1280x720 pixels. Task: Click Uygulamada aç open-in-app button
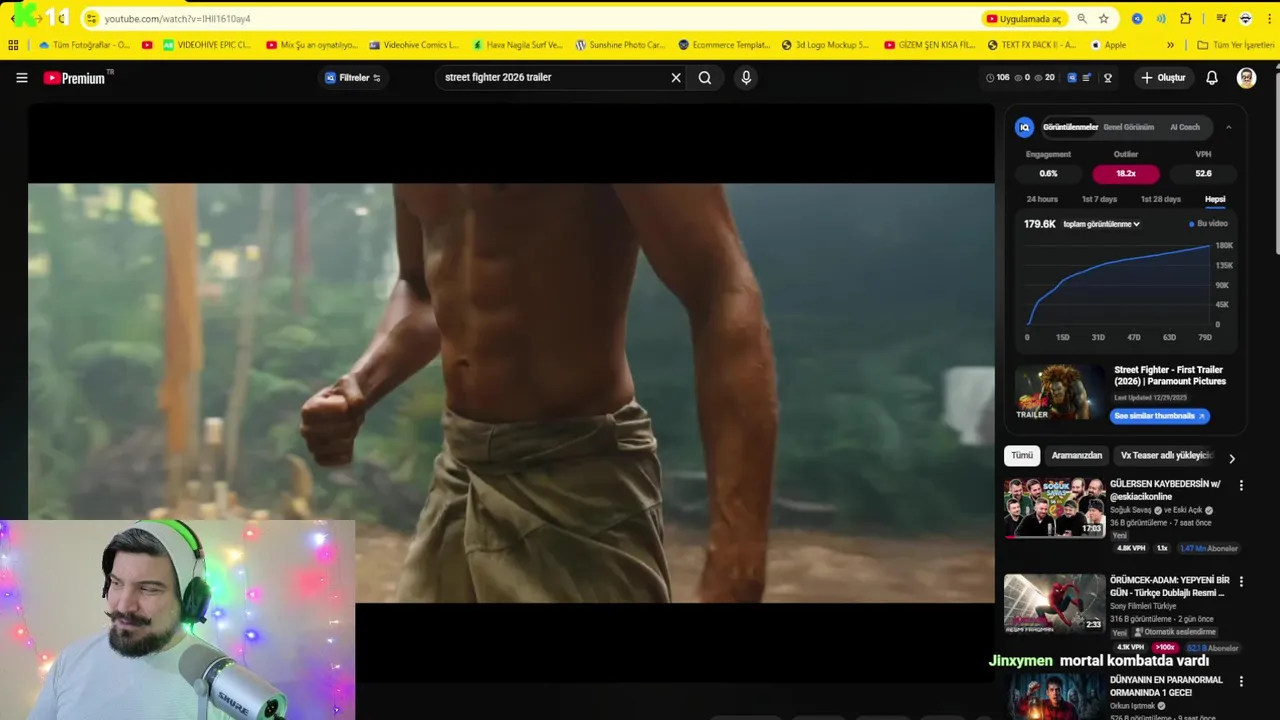[1024, 18]
